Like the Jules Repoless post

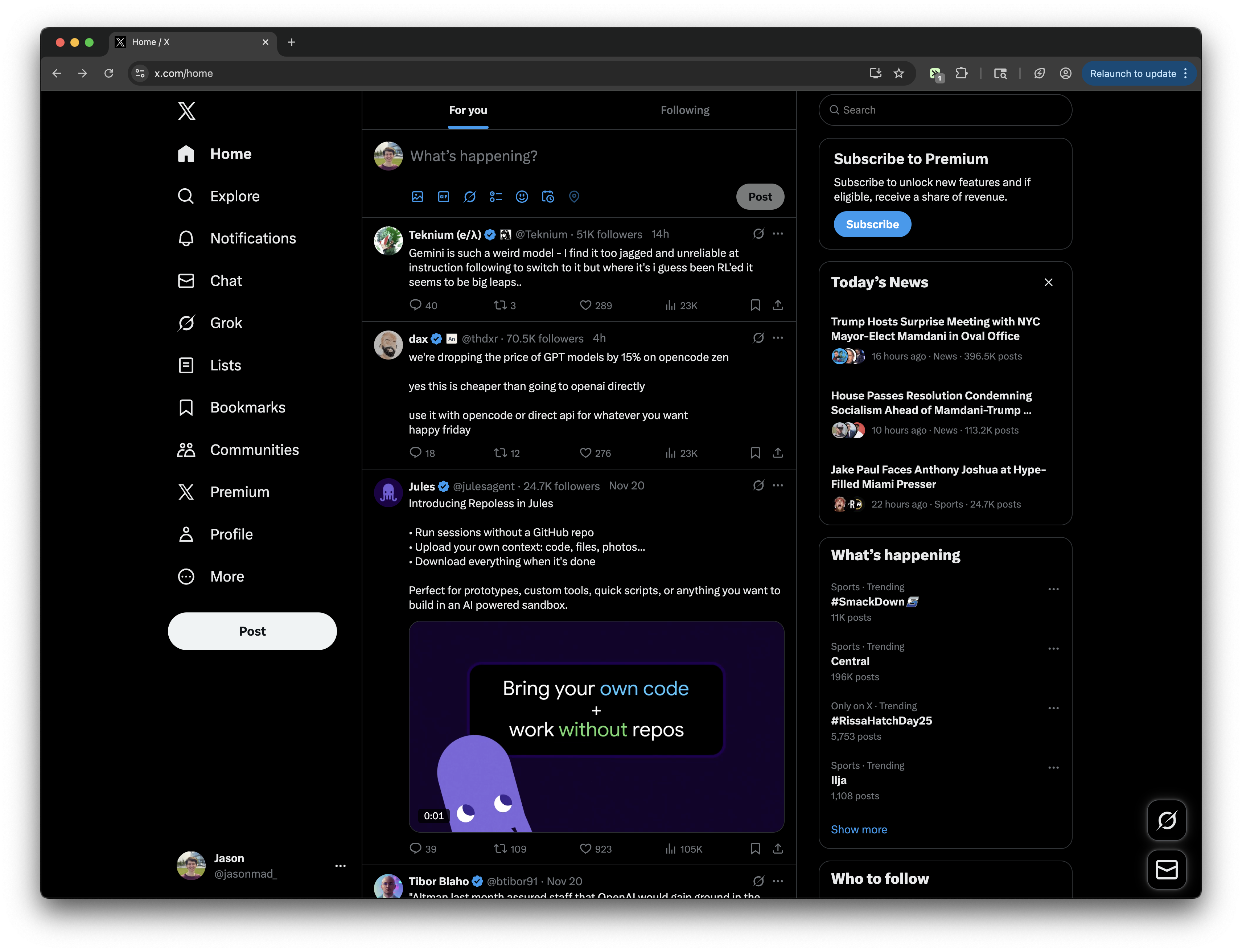tap(585, 849)
